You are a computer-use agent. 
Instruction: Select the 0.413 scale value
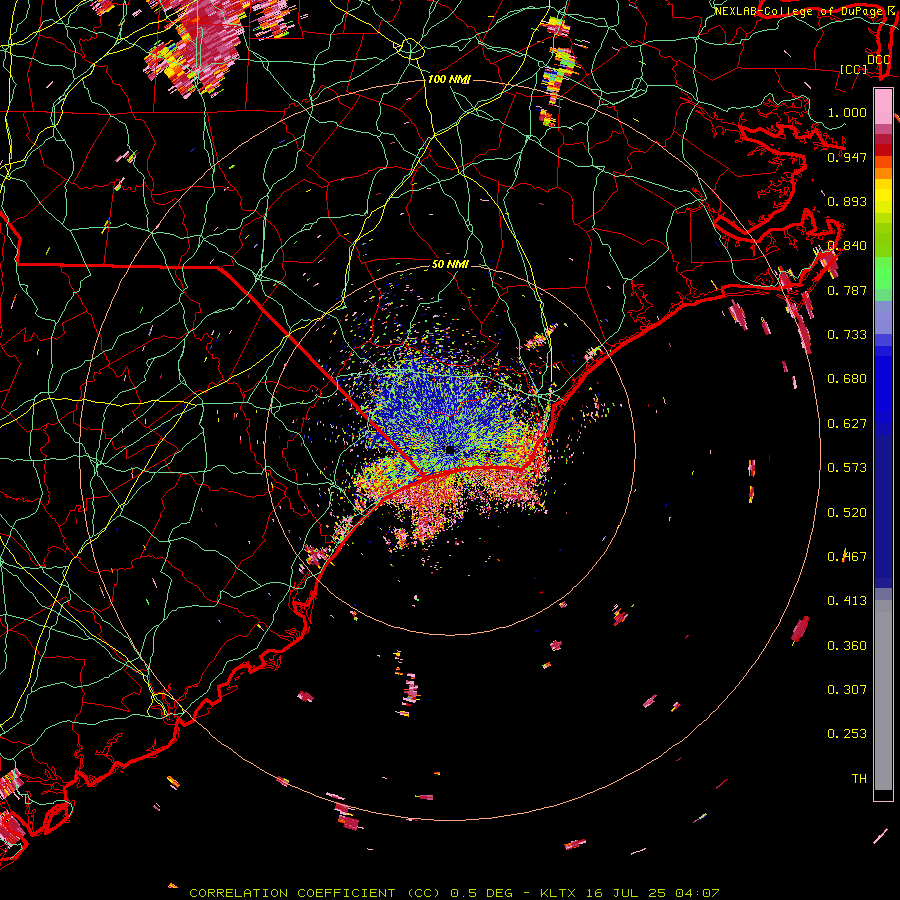tap(847, 601)
